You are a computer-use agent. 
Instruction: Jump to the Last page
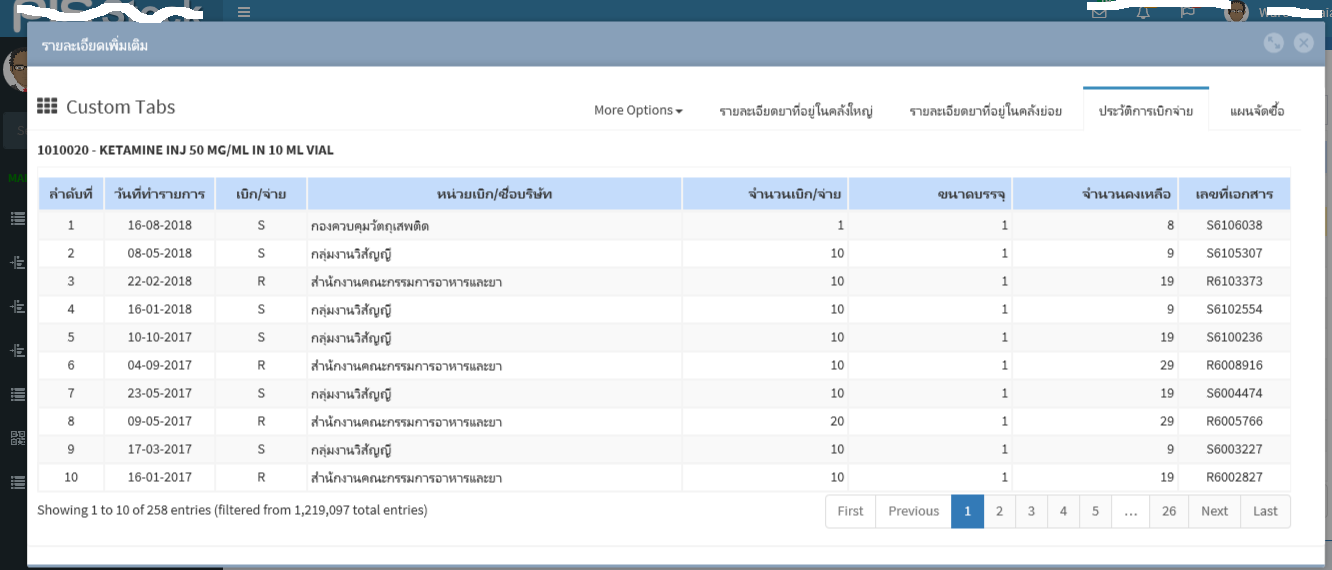pyautogui.click(x=1265, y=511)
